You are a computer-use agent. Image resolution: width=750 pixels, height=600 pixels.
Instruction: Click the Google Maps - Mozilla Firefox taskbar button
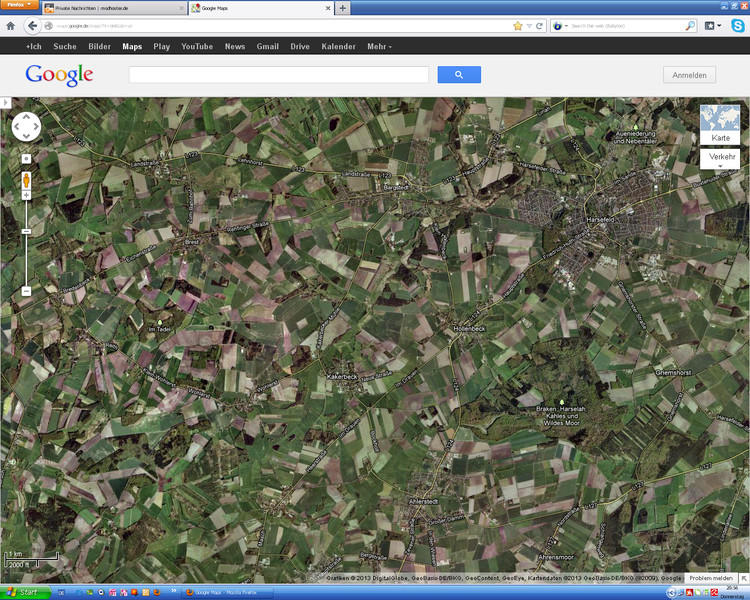tap(228, 592)
